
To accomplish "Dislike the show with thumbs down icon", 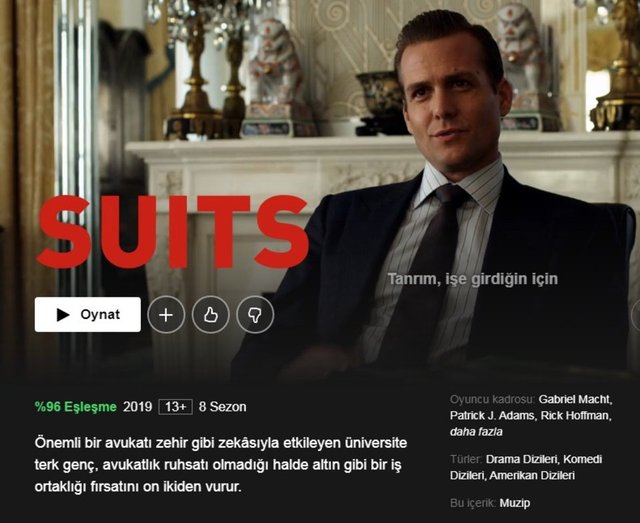I will point(255,315).
